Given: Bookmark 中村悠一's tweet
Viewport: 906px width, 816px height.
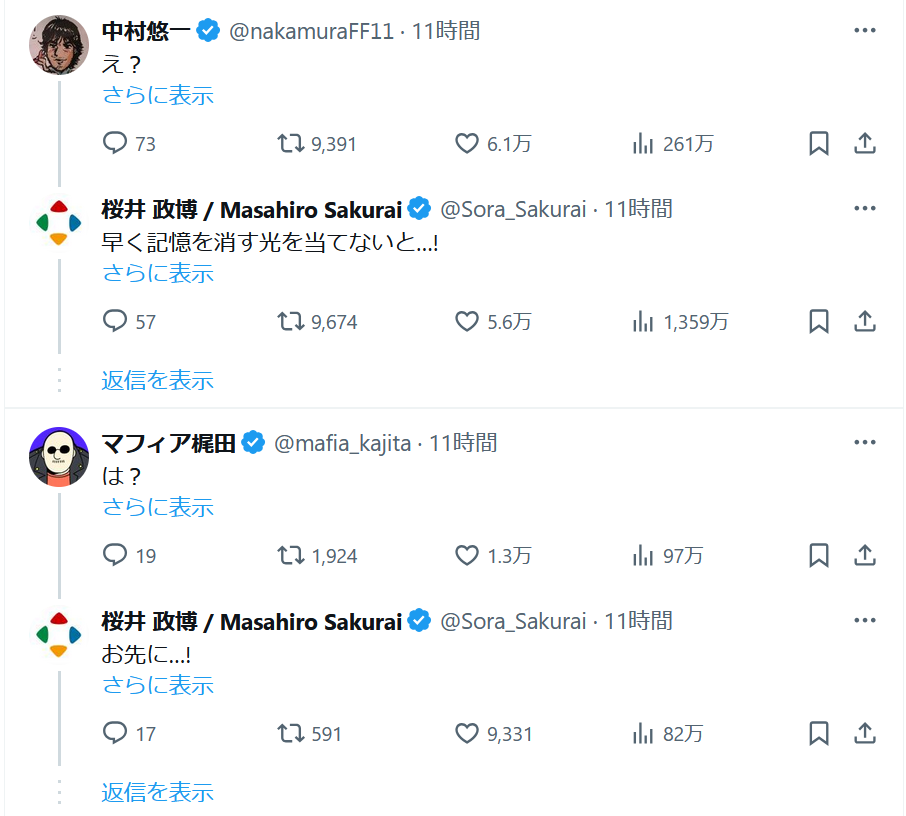Looking at the screenshot, I should pyautogui.click(x=818, y=144).
